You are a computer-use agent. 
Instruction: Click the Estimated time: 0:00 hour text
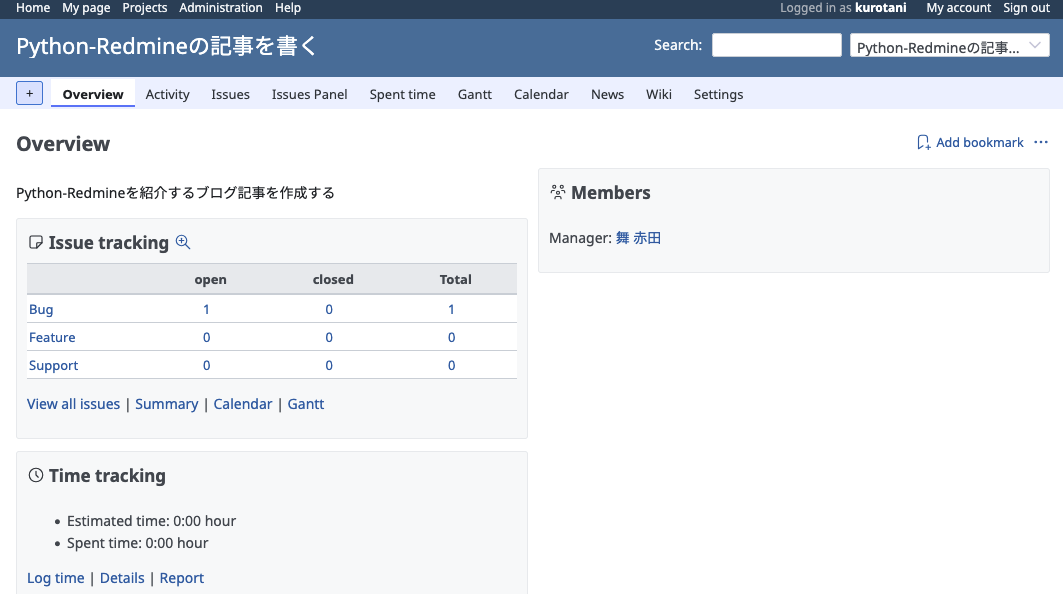coord(151,521)
